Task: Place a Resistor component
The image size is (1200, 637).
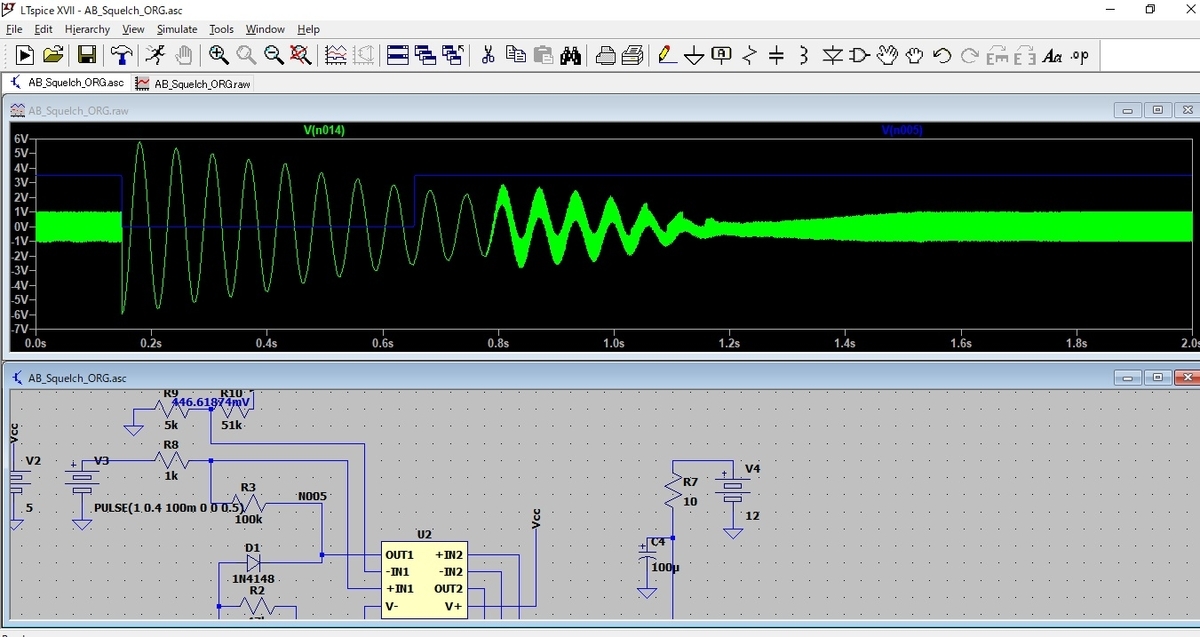Action: [747, 56]
